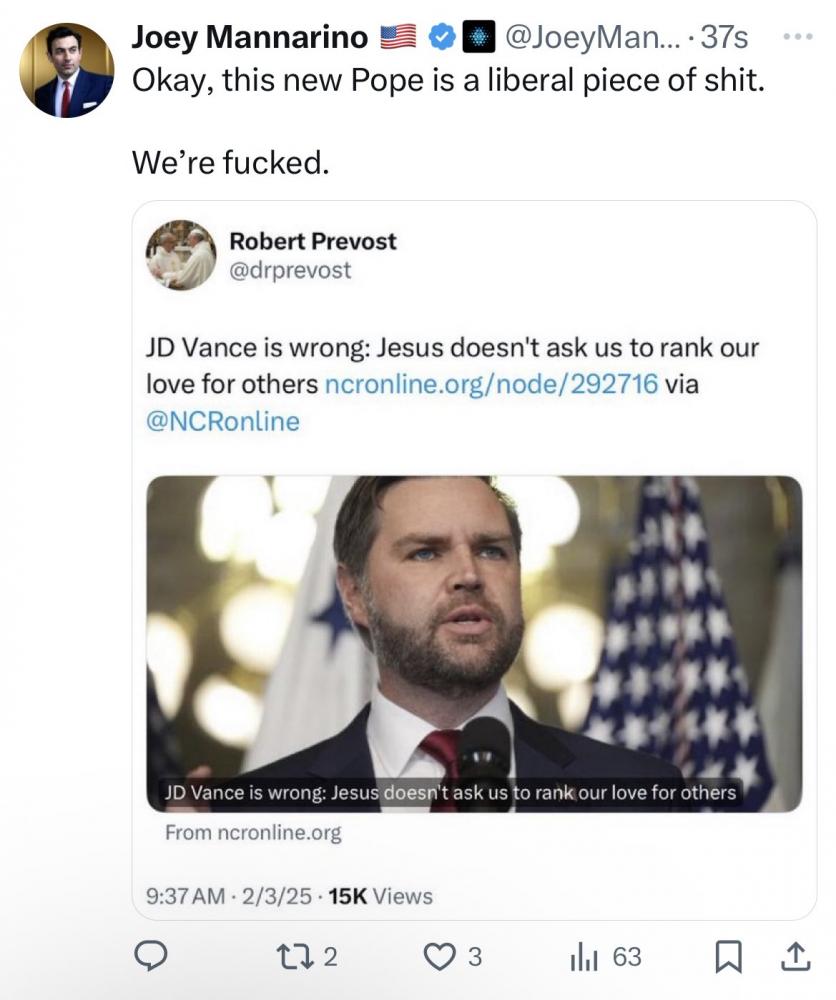Bookmark this post

click(728, 957)
